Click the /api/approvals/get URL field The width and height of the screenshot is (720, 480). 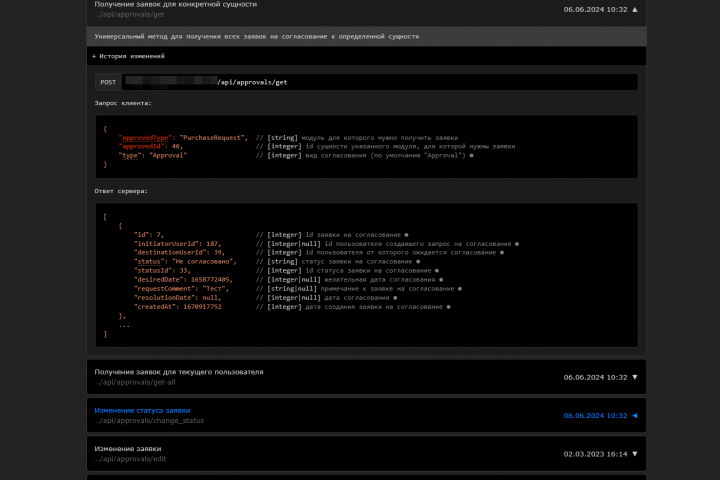[380, 82]
